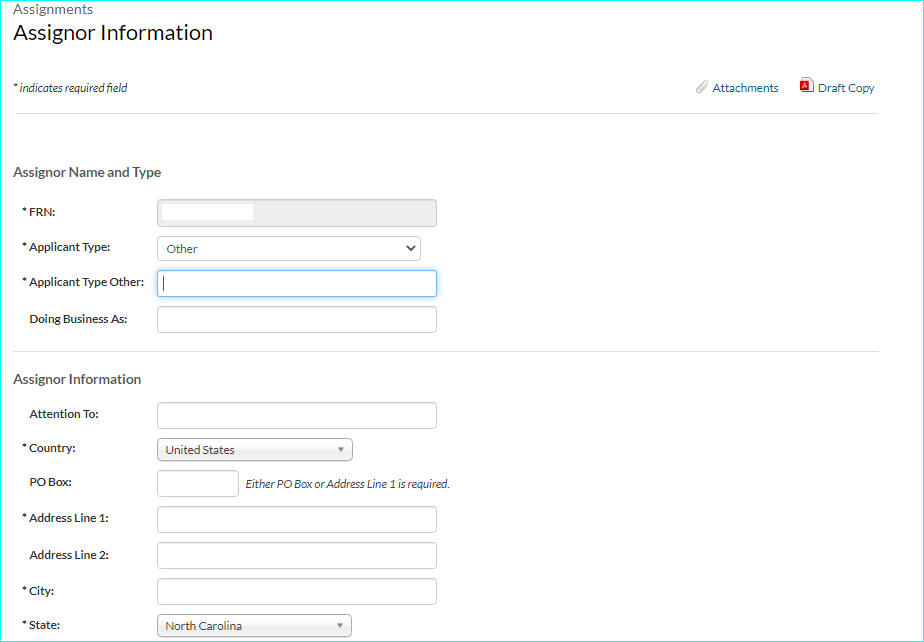Image resolution: width=924 pixels, height=642 pixels.
Task: Click the FRN field
Action: click(296, 213)
